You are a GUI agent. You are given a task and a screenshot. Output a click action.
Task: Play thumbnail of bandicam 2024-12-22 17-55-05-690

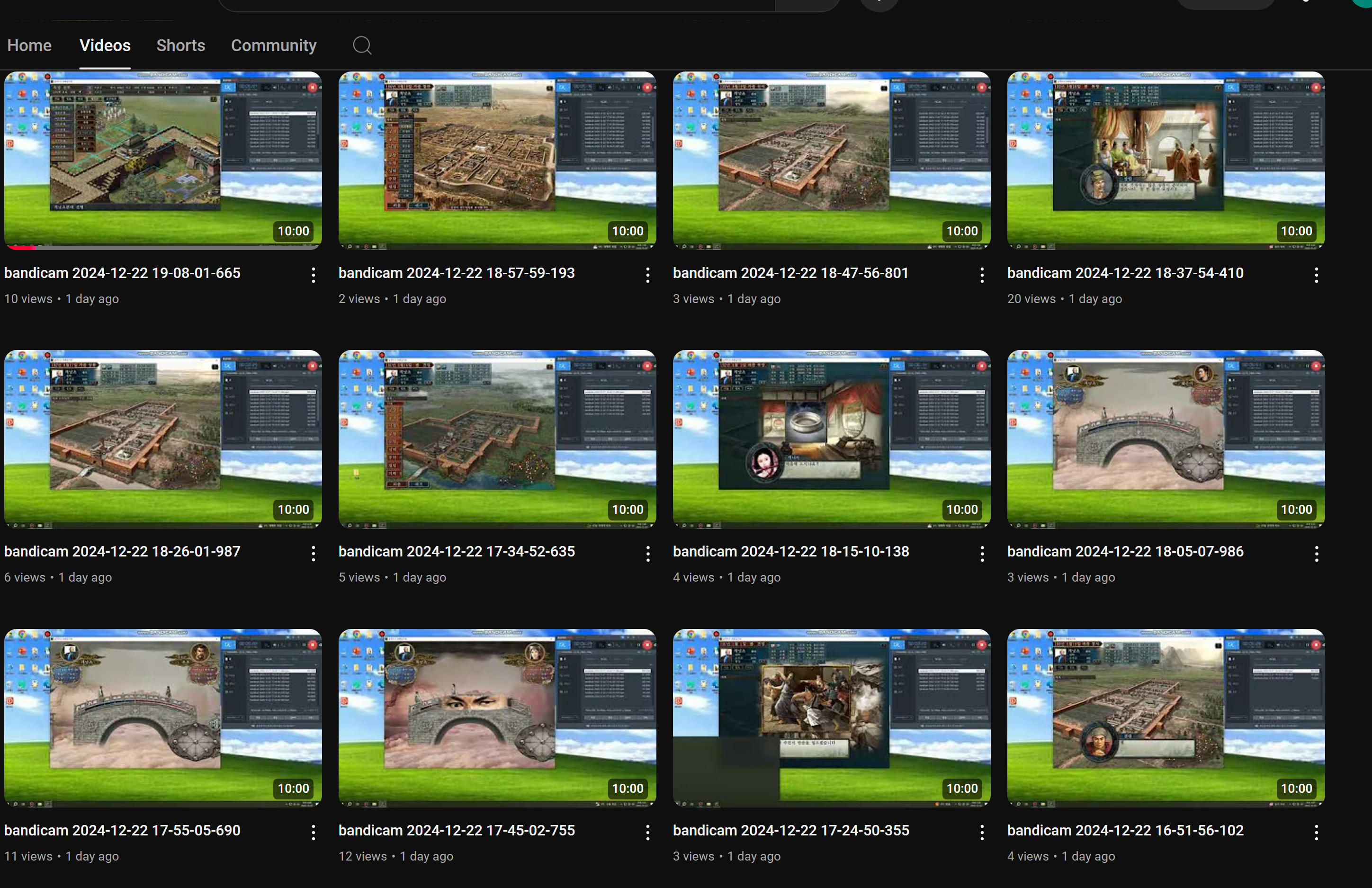click(163, 718)
